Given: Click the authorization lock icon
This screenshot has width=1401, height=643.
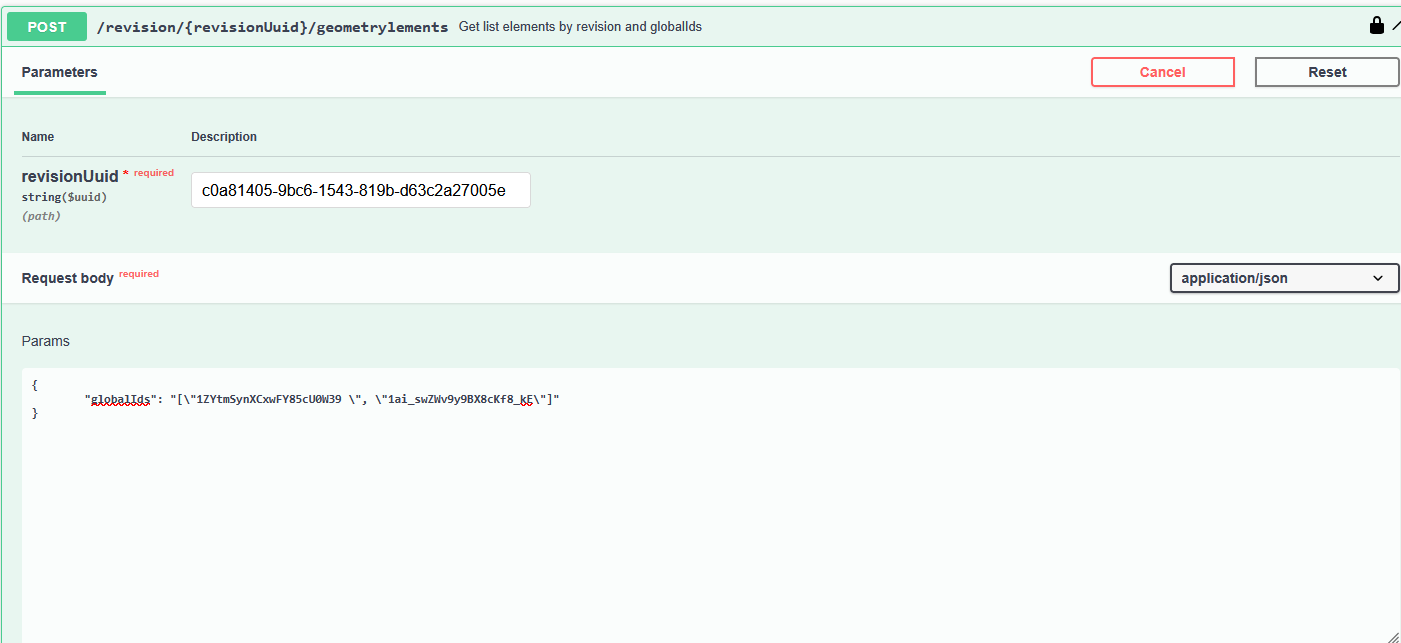Looking at the screenshot, I should [1377, 26].
